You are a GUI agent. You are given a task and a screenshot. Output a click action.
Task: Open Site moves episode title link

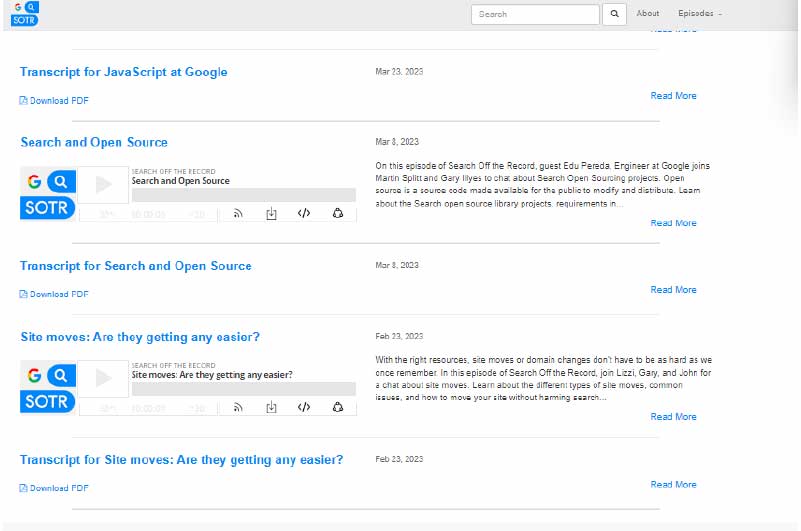tap(140, 337)
